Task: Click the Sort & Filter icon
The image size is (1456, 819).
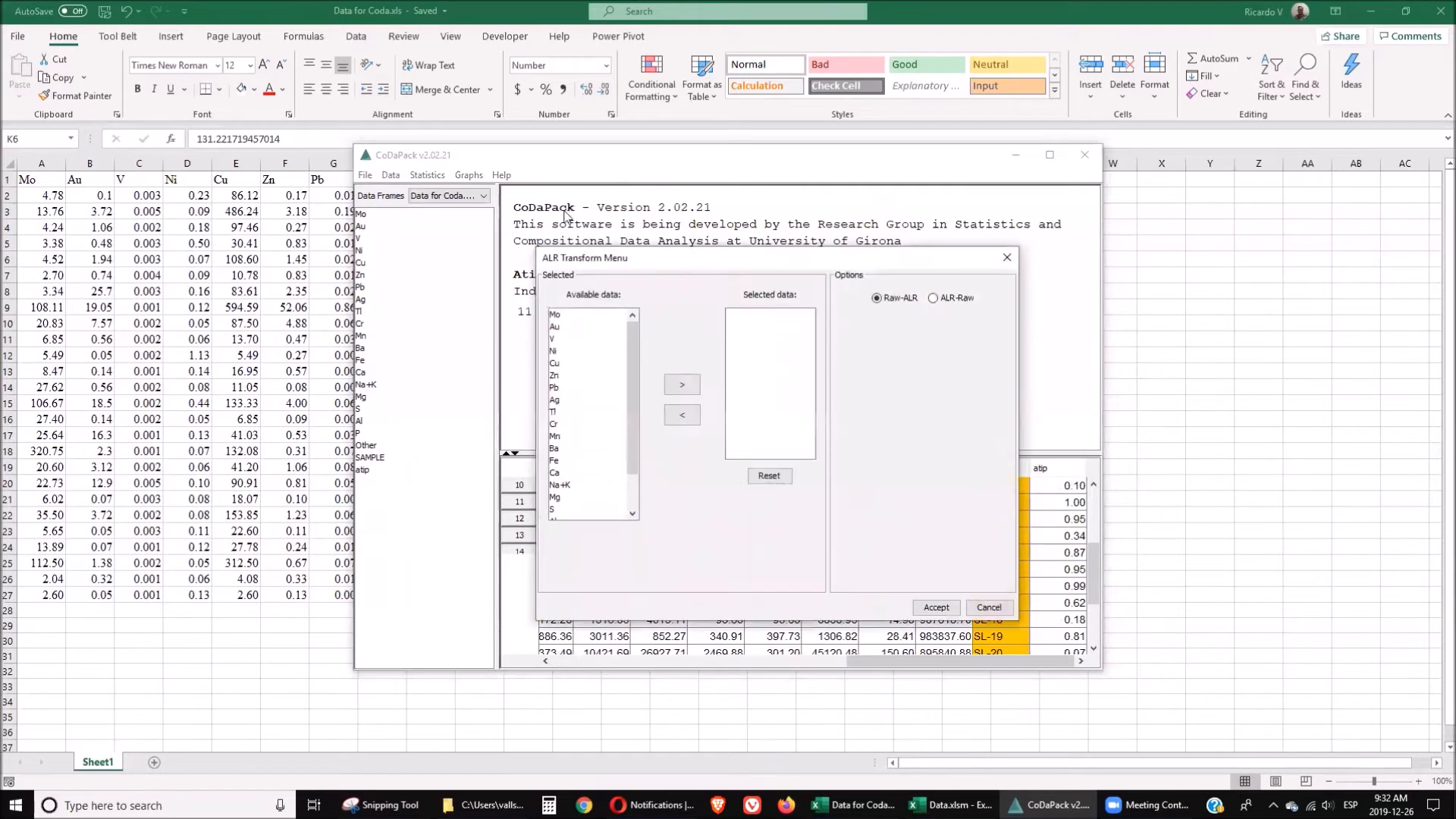Action: [1272, 64]
